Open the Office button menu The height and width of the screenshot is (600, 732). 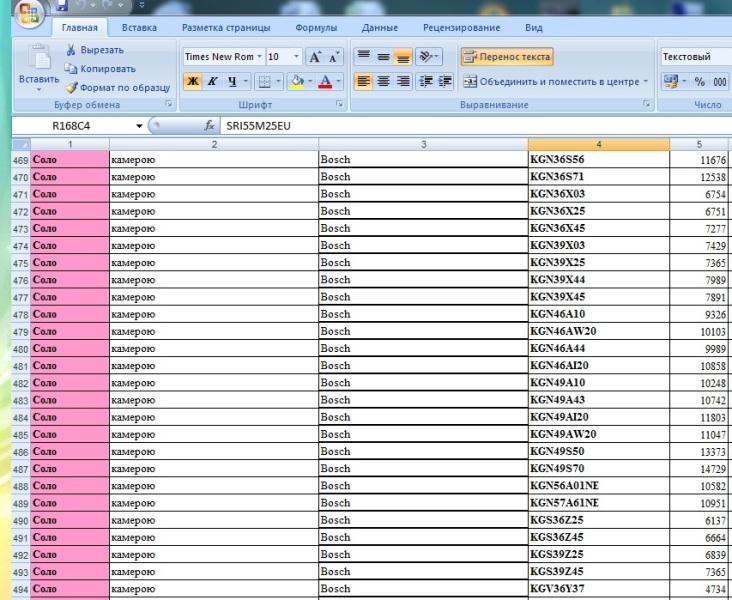(x=29, y=12)
